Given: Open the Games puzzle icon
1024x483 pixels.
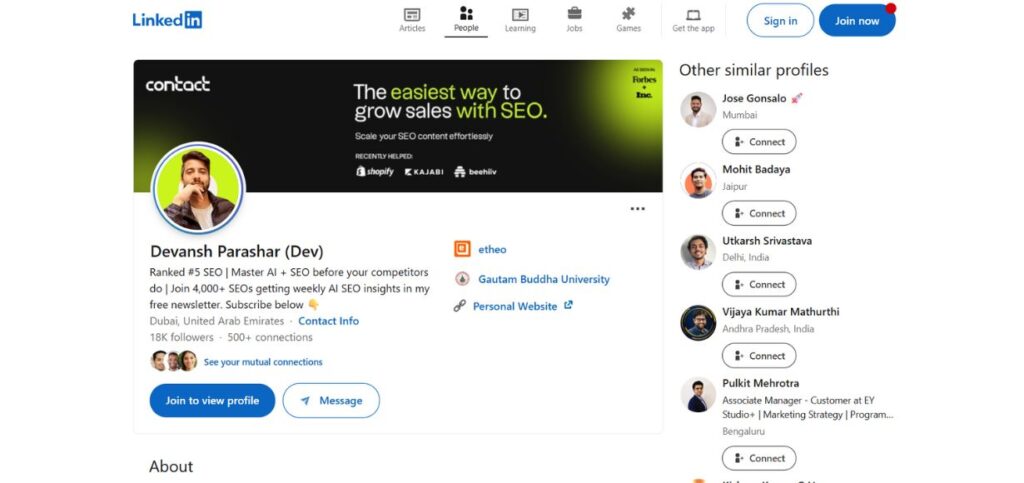Looking at the screenshot, I should tap(628, 14).
